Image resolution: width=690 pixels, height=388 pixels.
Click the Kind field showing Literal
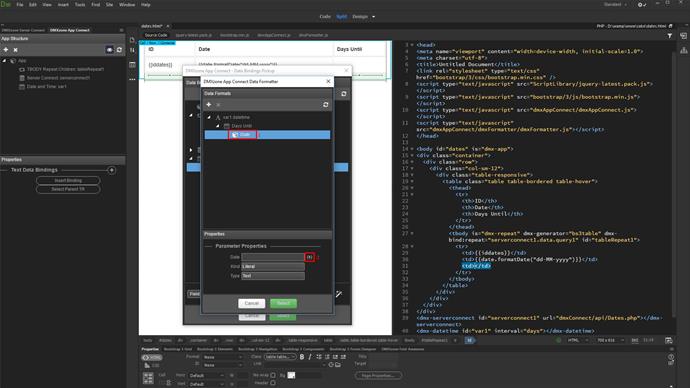273,267
